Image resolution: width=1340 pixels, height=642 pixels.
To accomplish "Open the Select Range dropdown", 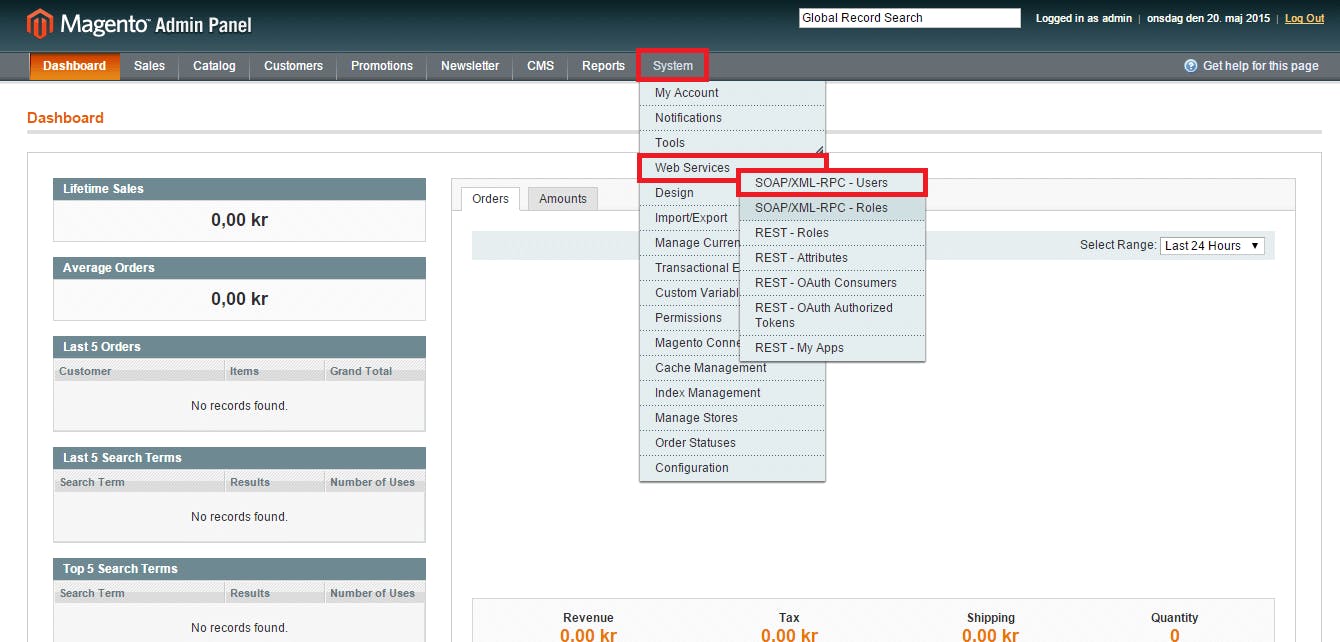I will 1212,246.
